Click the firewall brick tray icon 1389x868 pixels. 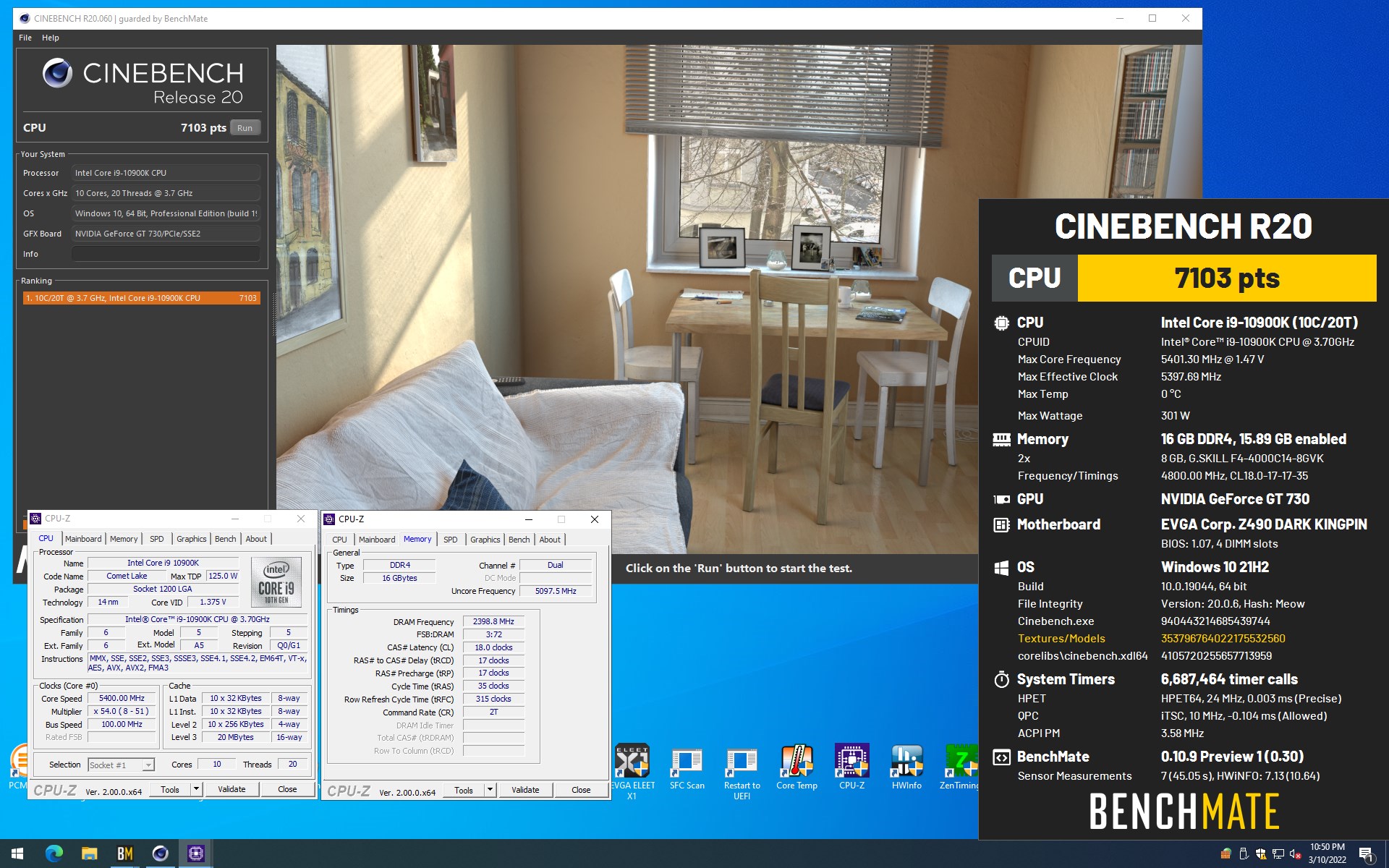[x=1226, y=854]
